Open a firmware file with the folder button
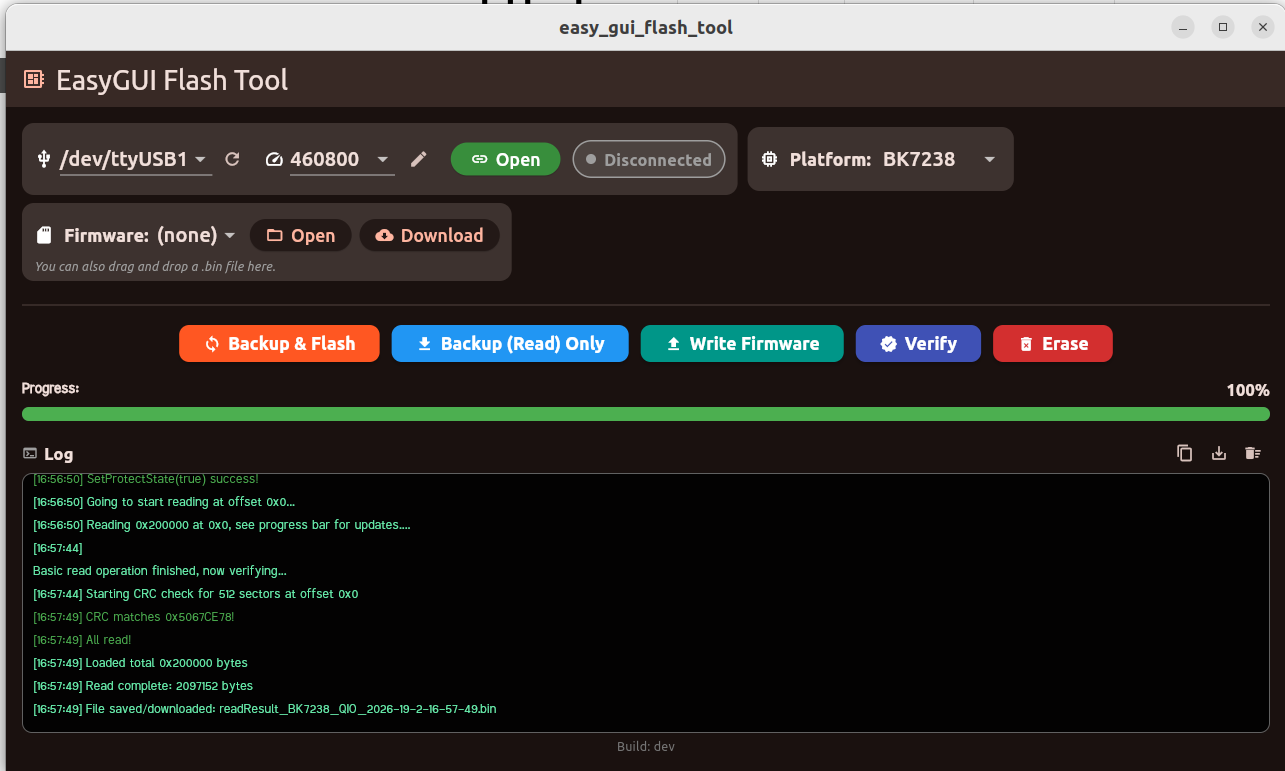 [x=300, y=236]
